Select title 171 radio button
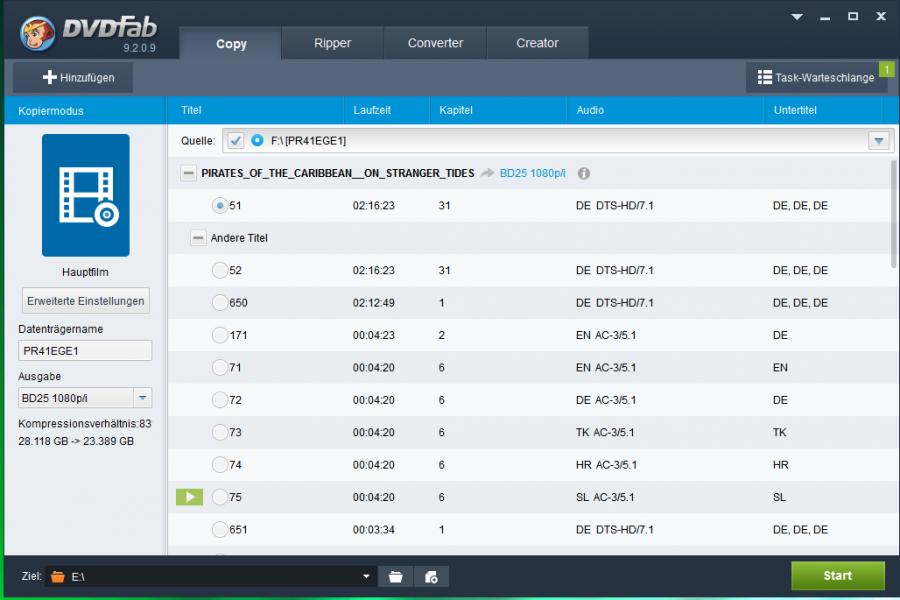 220,335
